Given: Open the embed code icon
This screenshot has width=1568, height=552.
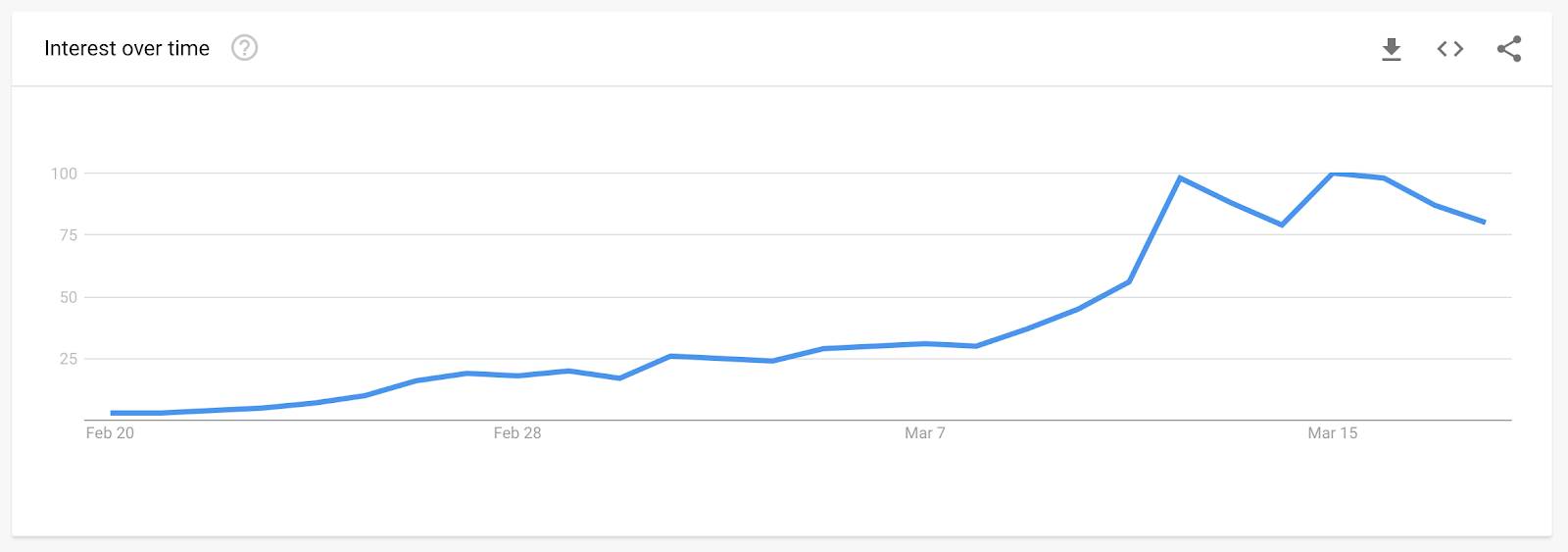Looking at the screenshot, I should [1450, 49].
